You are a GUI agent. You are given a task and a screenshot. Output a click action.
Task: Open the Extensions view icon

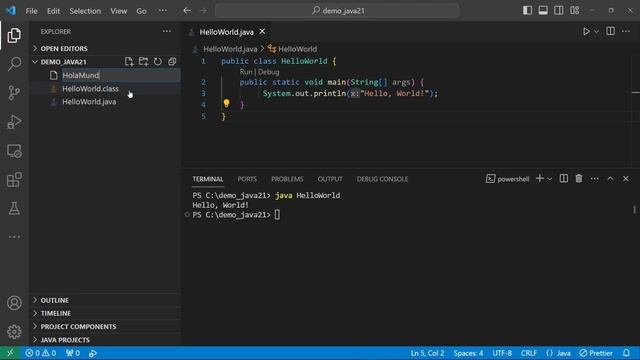(x=14, y=180)
